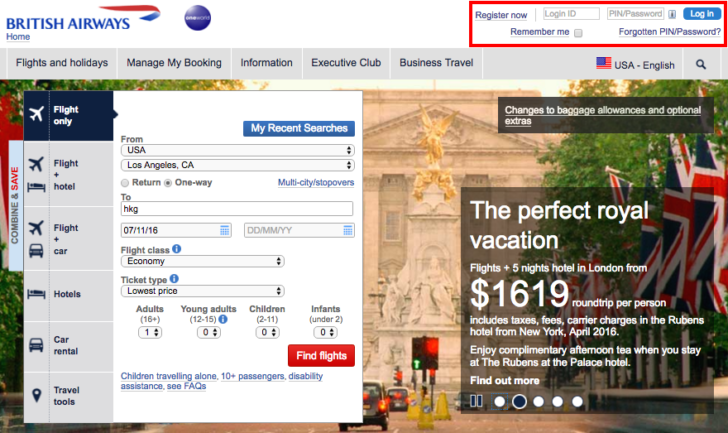Screen dimensions: 728x433
Task: Select the One-way radio button
Action: click(x=168, y=183)
